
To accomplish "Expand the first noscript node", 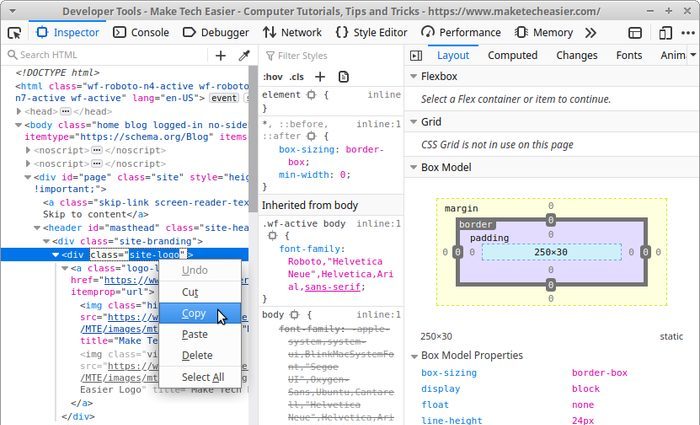I will (x=28, y=150).
